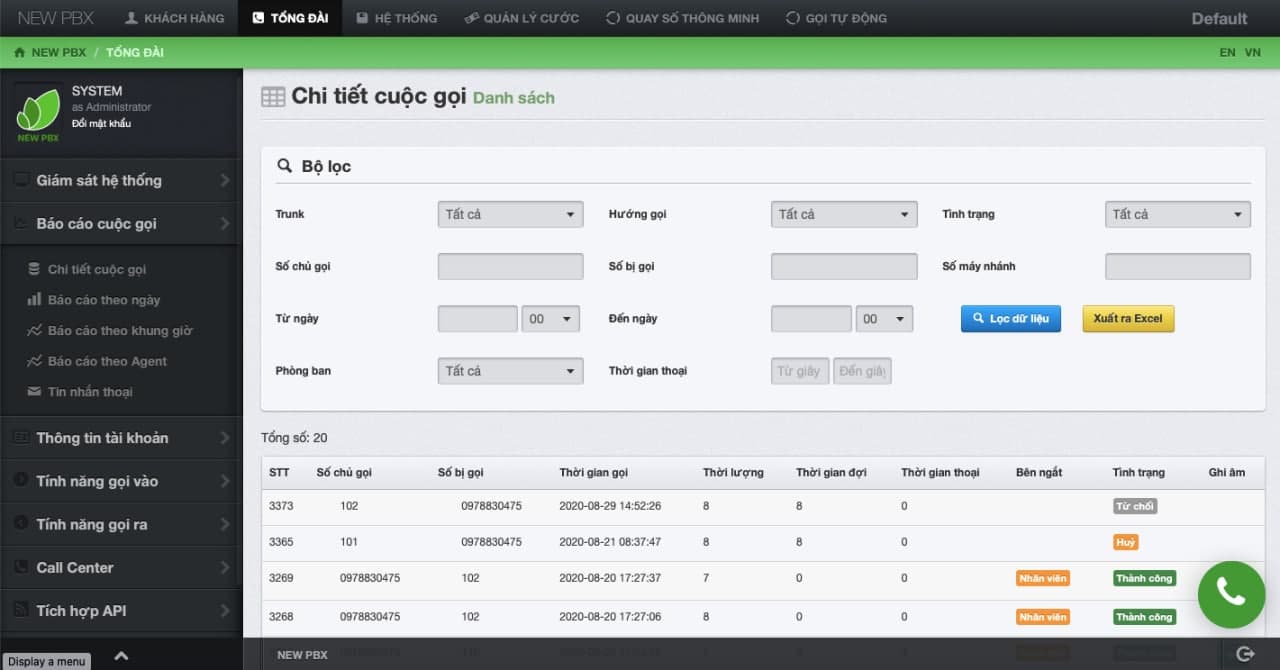1280x670 pixels.
Task: Click the NEW PBX leaf logo
Action: pyautogui.click(x=38, y=112)
